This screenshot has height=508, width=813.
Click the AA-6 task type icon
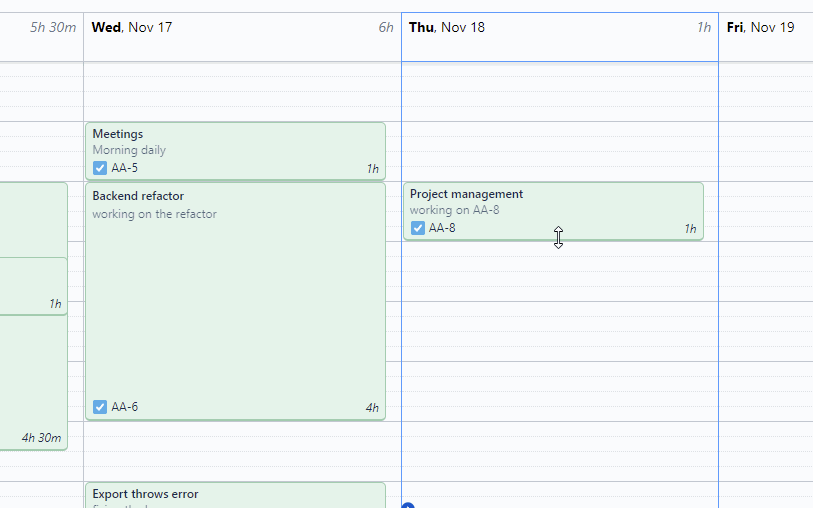(100, 407)
